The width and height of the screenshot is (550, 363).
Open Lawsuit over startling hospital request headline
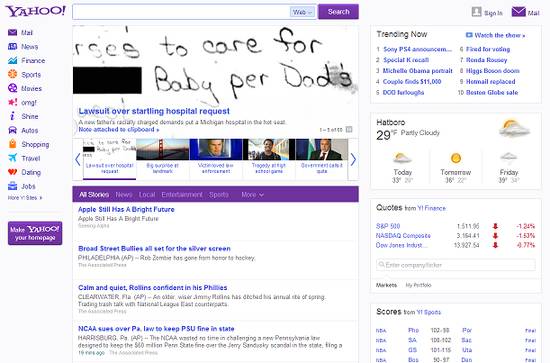tap(154, 111)
